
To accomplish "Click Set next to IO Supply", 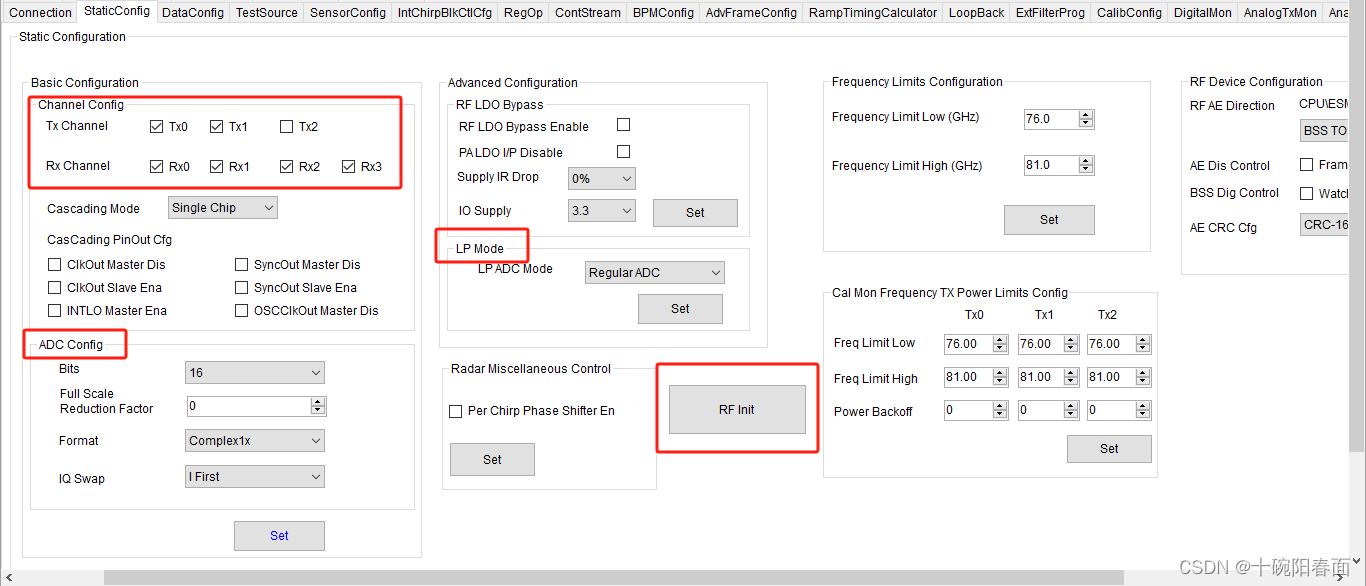I will pyautogui.click(x=695, y=213).
